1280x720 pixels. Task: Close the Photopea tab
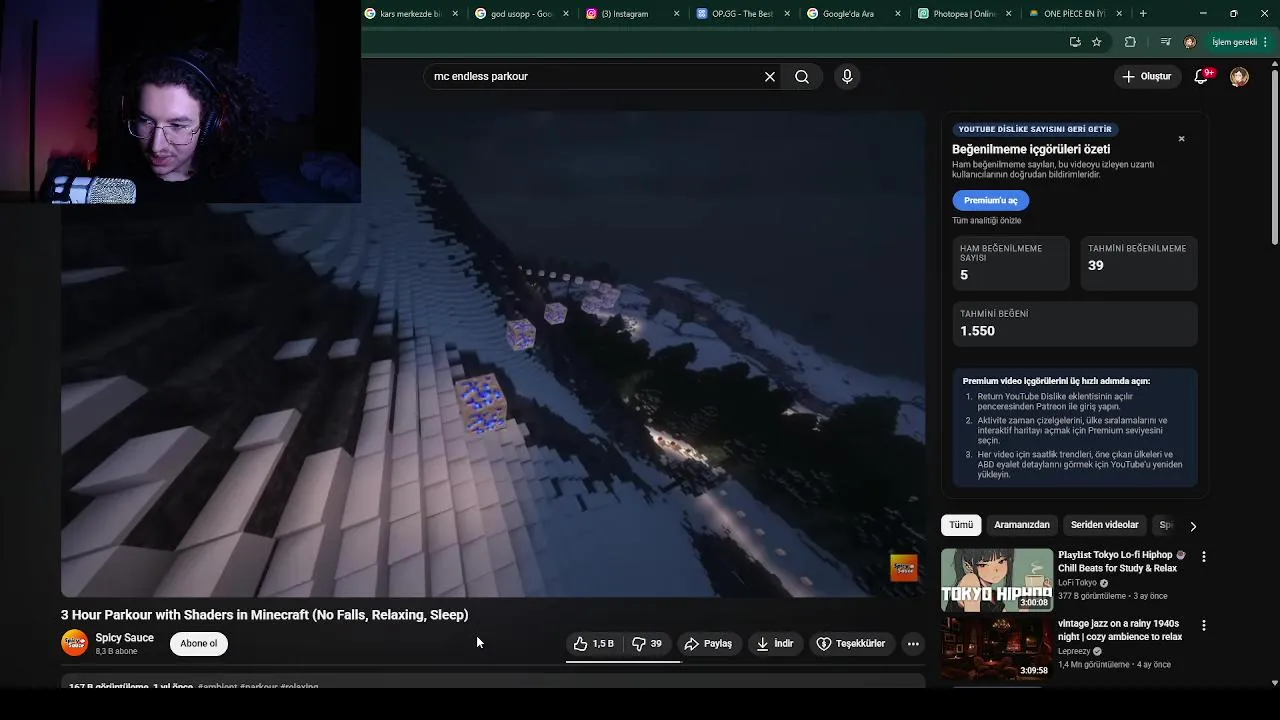pyautogui.click(x=1008, y=14)
